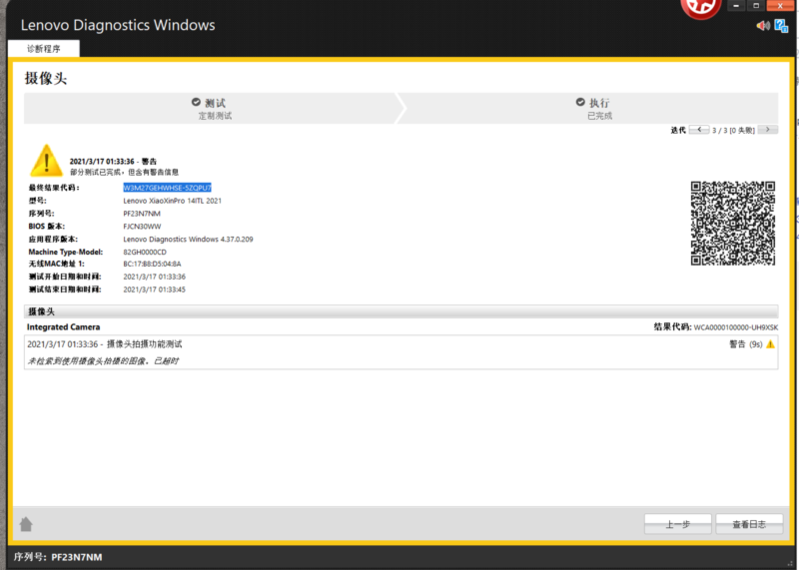Viewport: 799px width, 570px height.
Task: Click test start time 01:33:36 value
Action: 154,277
